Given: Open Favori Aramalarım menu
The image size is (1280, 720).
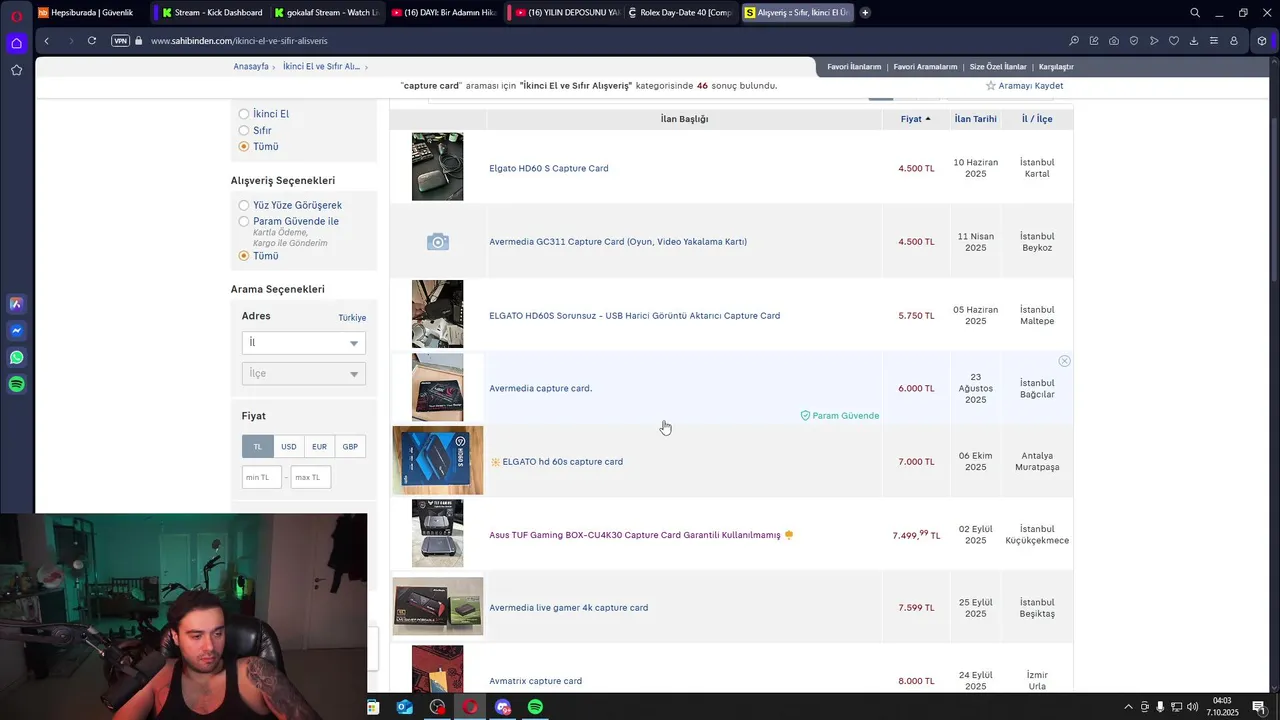Looking at the screenshot, I should [925, 67].
